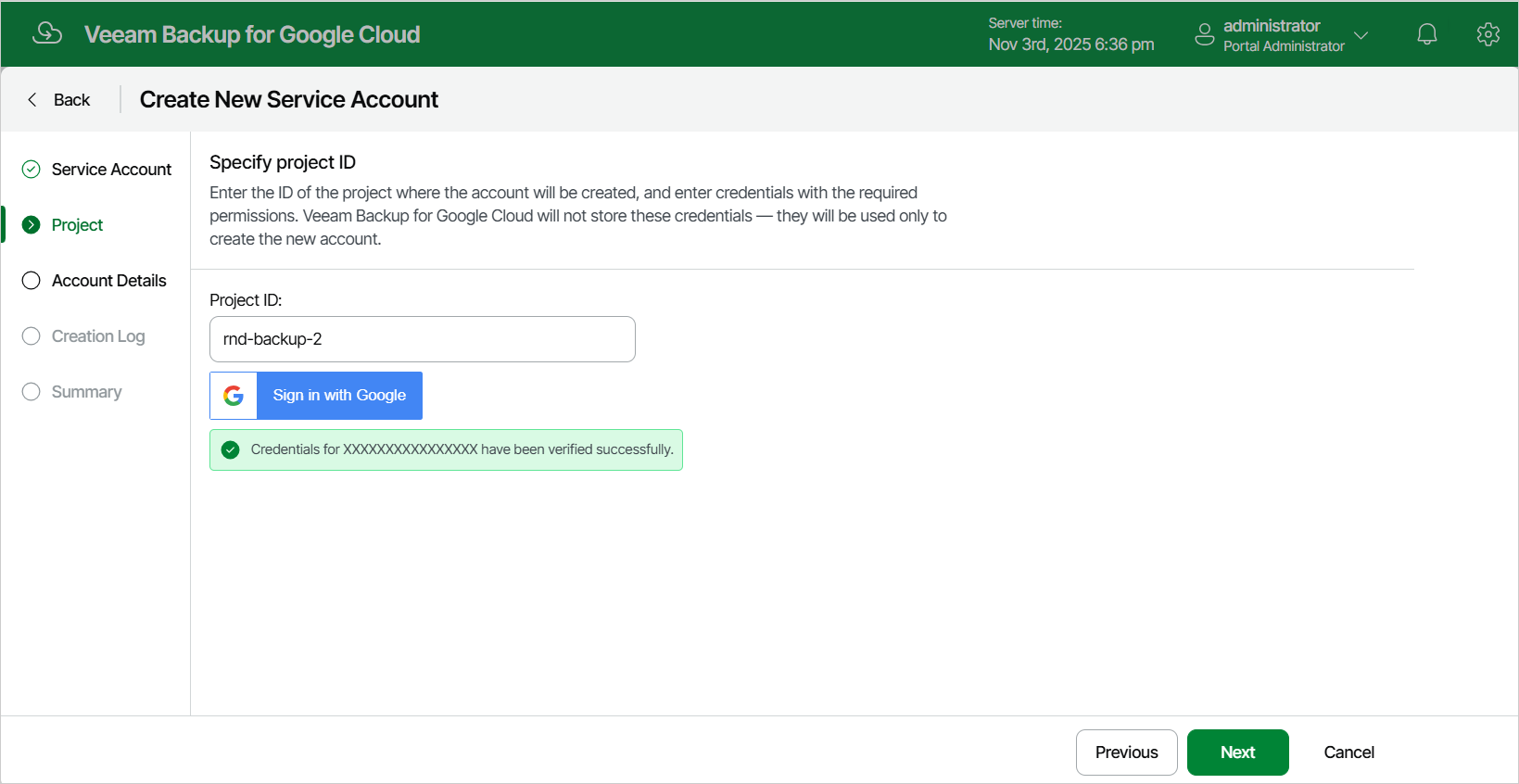Viewport: 1519px width, 784px height.
Task: Click the Veeam Backup for Google Cloud title
Action: (x=252, y=34)
